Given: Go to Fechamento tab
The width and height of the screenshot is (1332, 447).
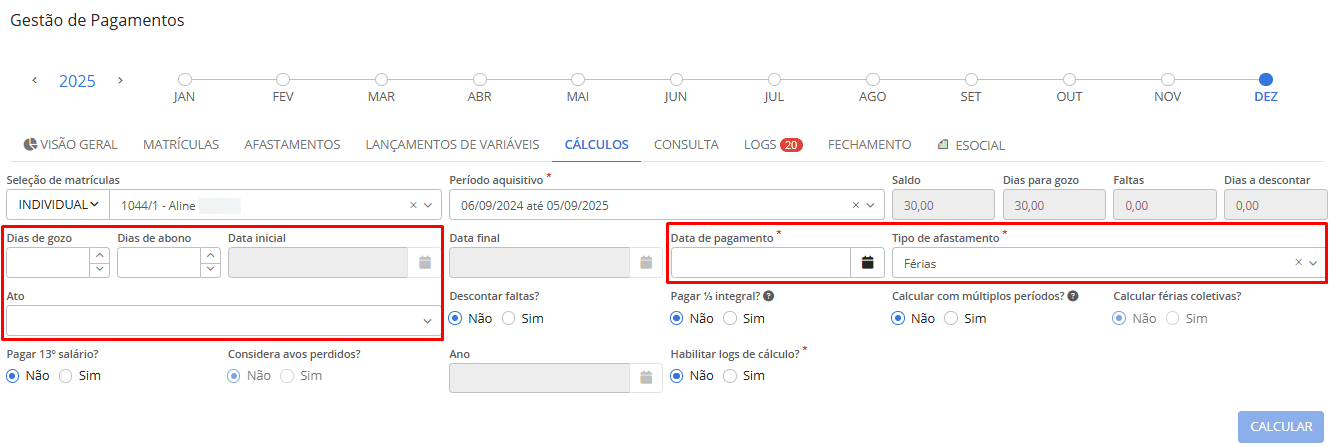Looking at the screenshot, I should pos(869,145).
